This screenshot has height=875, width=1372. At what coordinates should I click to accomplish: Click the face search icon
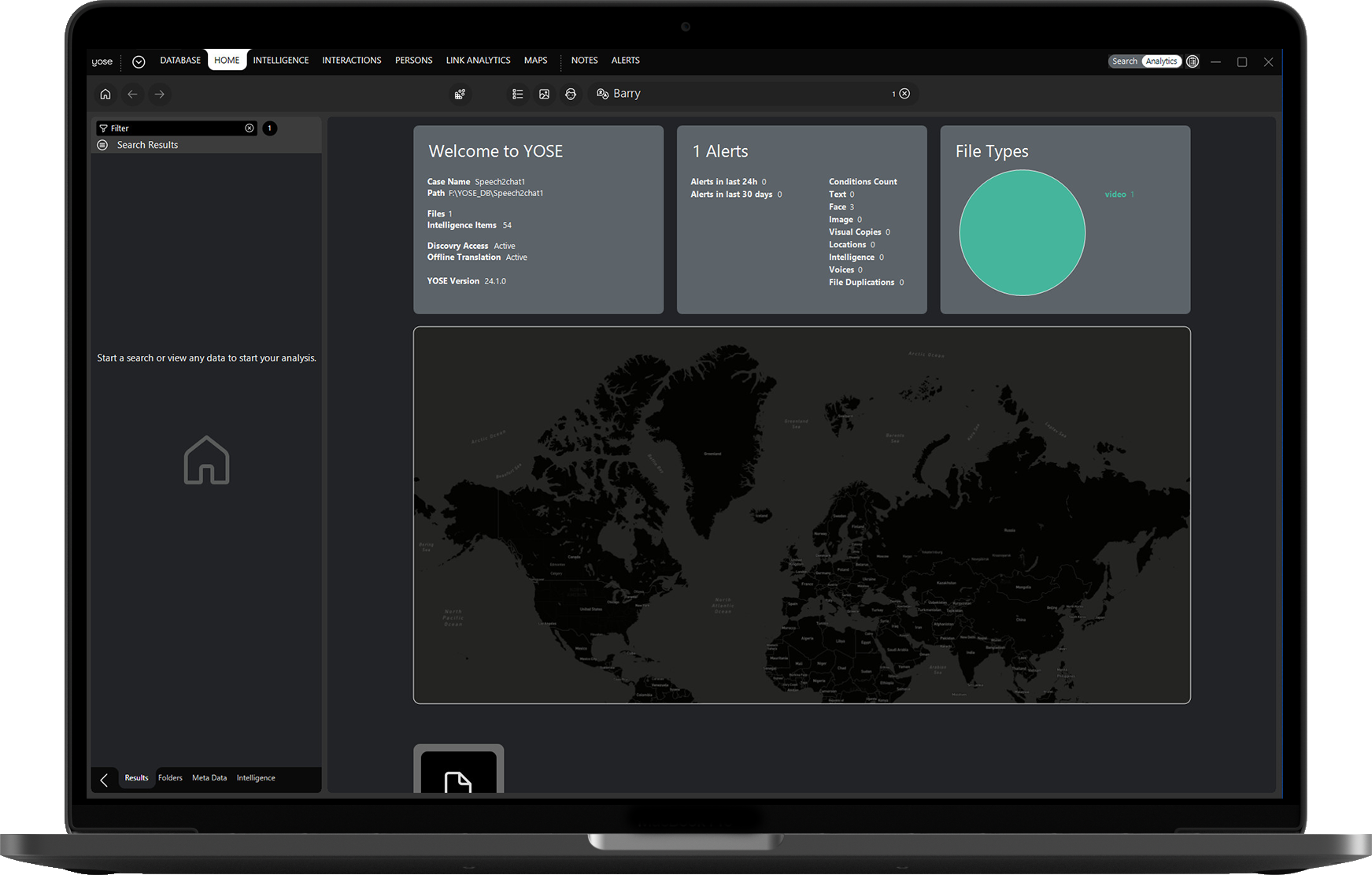571,95
